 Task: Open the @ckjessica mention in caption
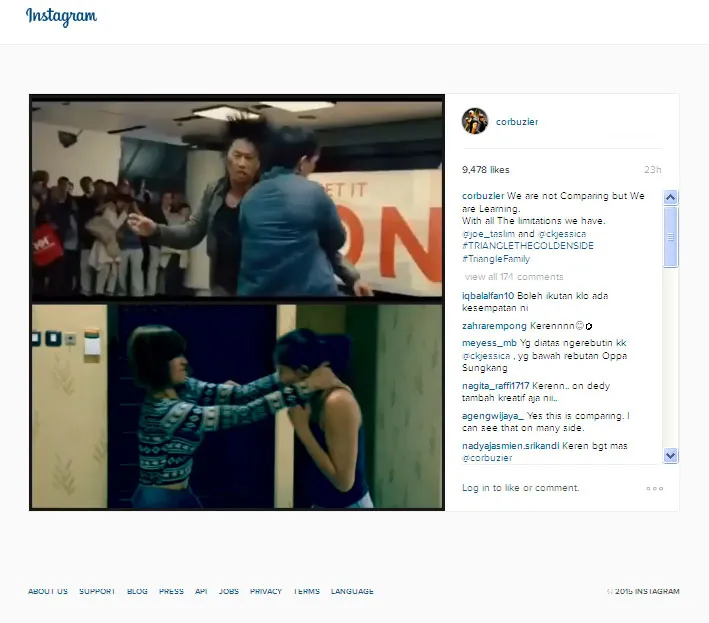click(x=562, y=234)
